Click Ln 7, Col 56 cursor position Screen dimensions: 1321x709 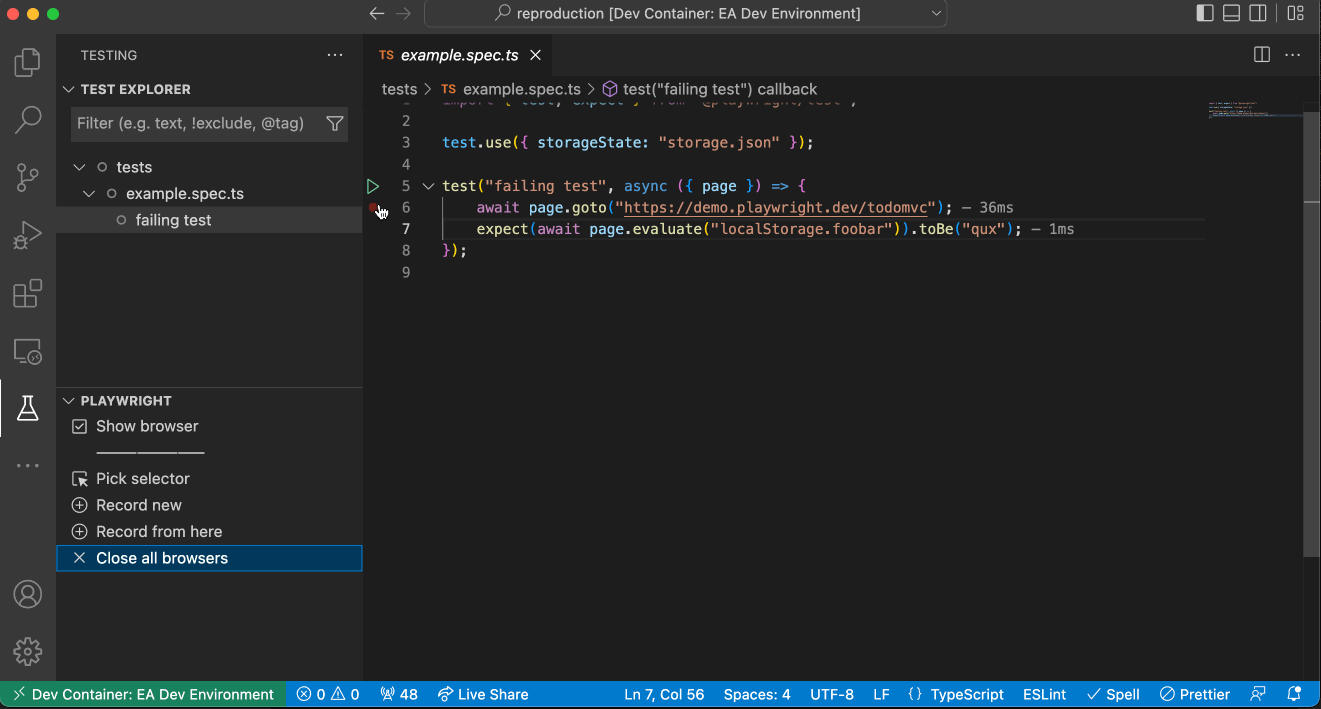click(664, 694)
